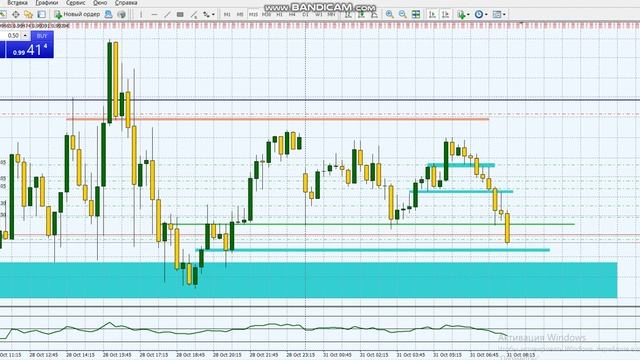The height and width of the screenshot is (360, 640).
Task: Zoom out of the chart
Action: (x=403, y=15)
